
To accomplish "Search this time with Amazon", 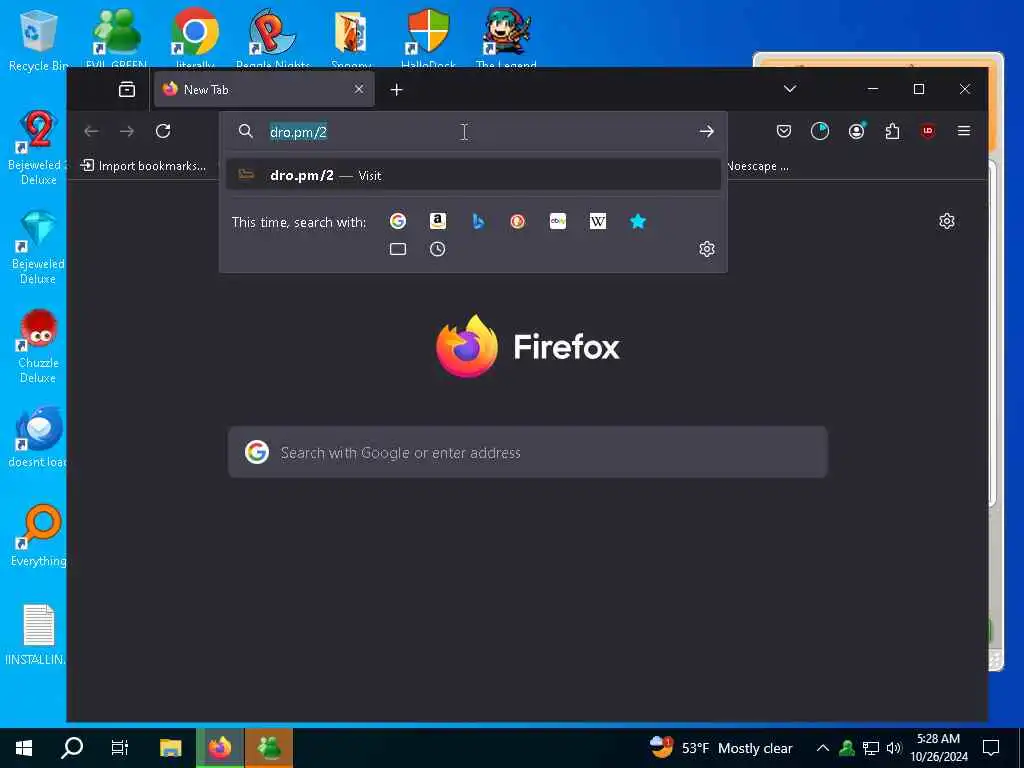I will click(x=438, y=221).
